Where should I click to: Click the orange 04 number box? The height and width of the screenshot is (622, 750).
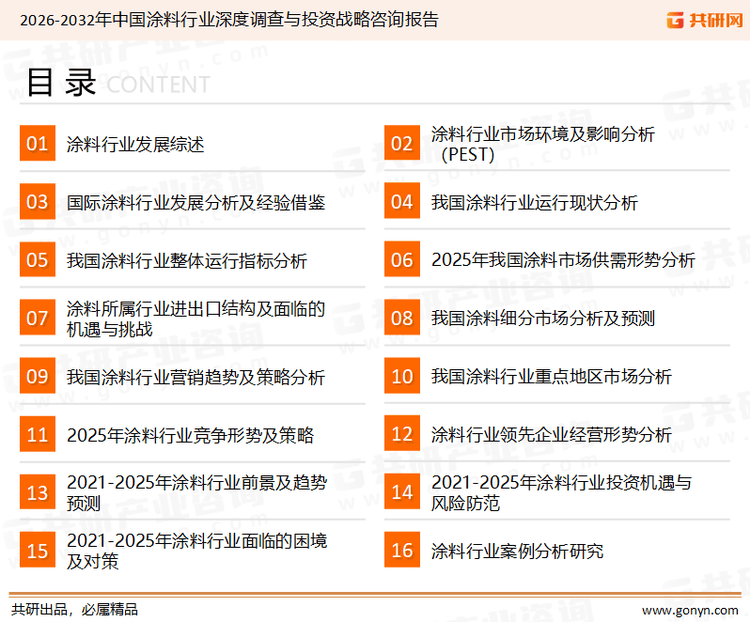tap(402, 201)
